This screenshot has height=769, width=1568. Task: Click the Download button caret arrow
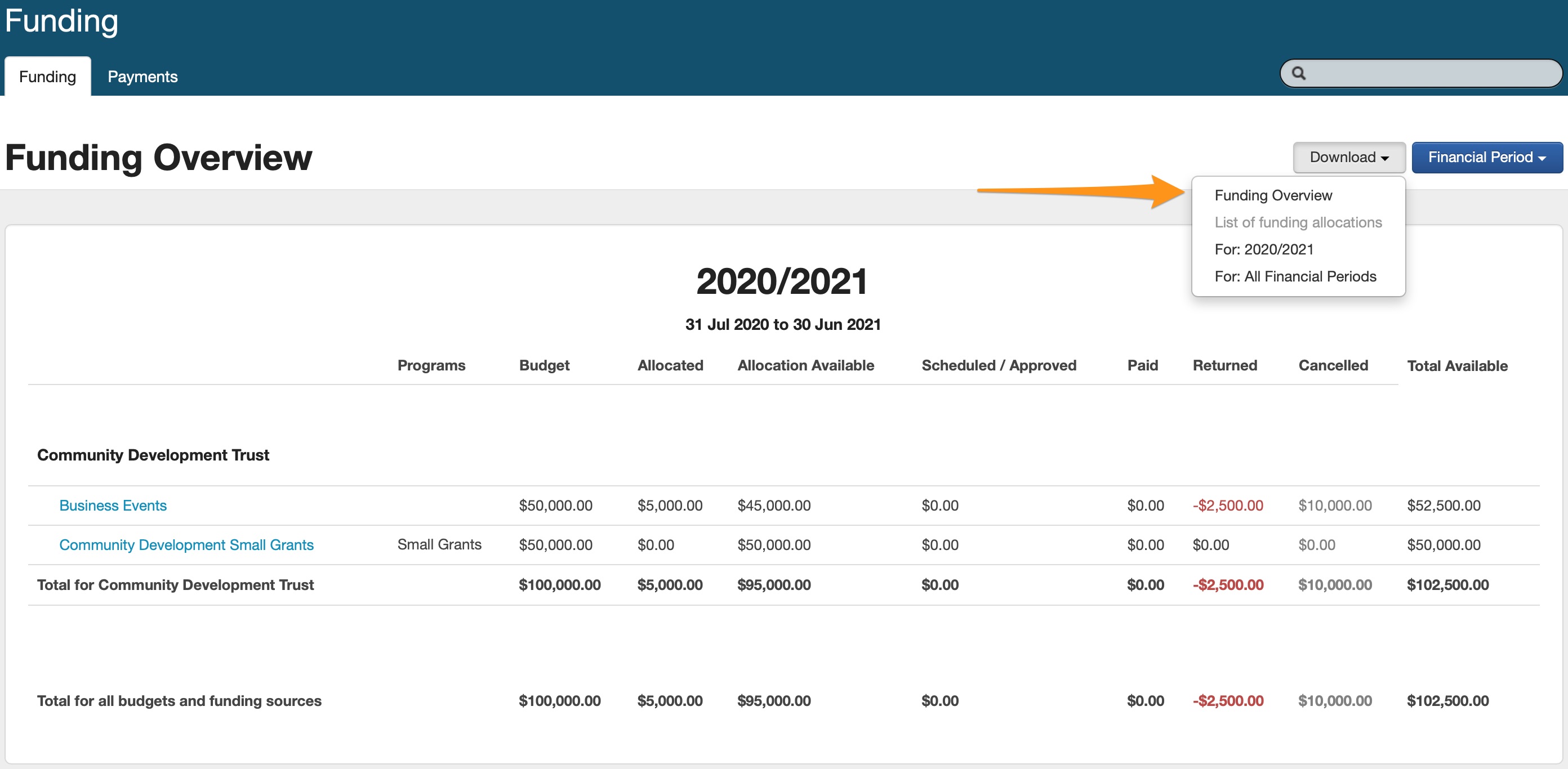pyautogui.click(x=1385, y=159)
